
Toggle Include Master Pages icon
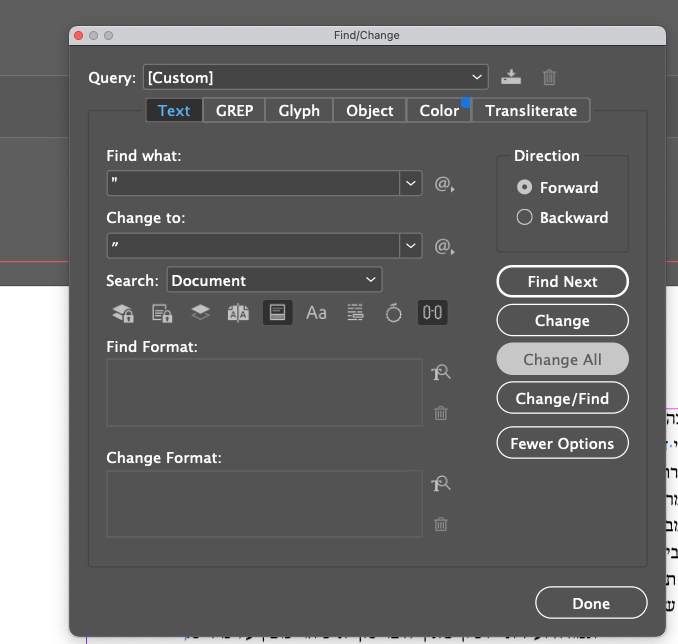[x=238, y=313]
